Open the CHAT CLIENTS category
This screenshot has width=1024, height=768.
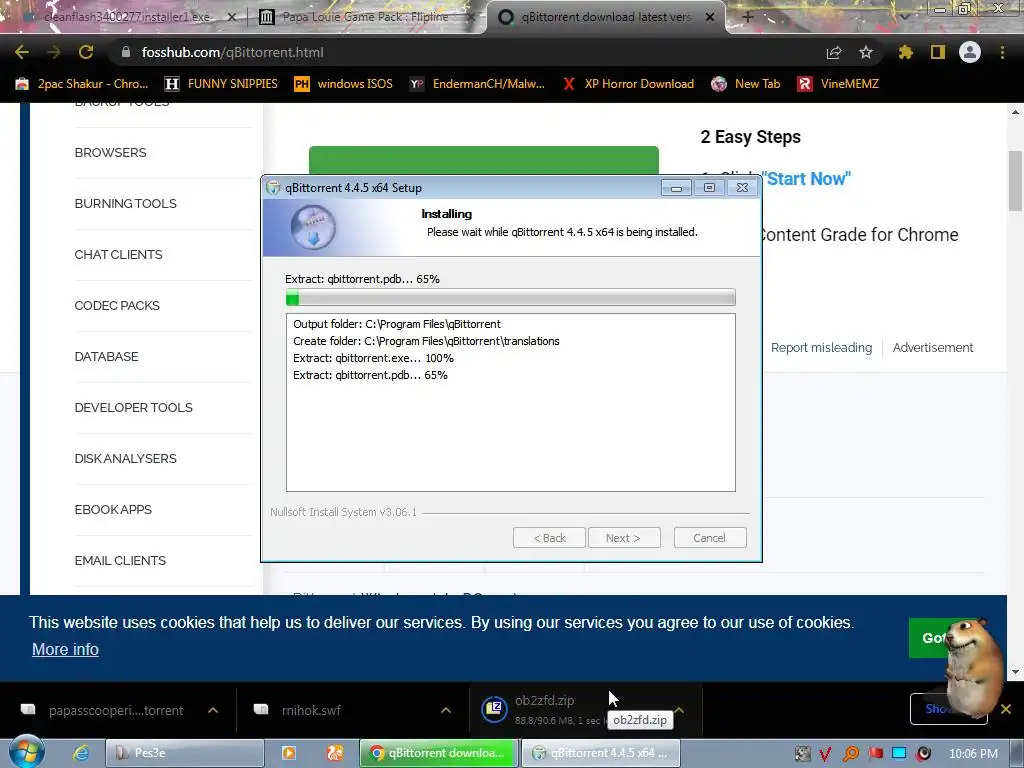click(118, 254)
